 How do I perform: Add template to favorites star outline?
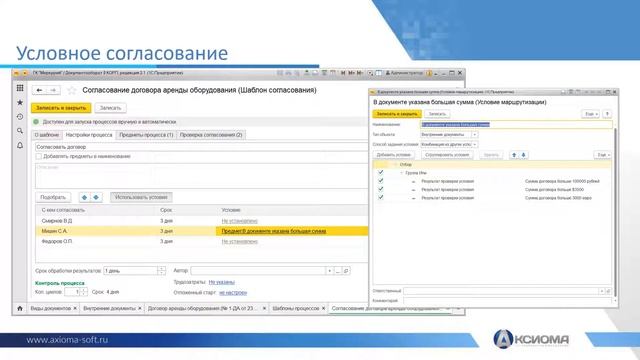tap(72, 90)
